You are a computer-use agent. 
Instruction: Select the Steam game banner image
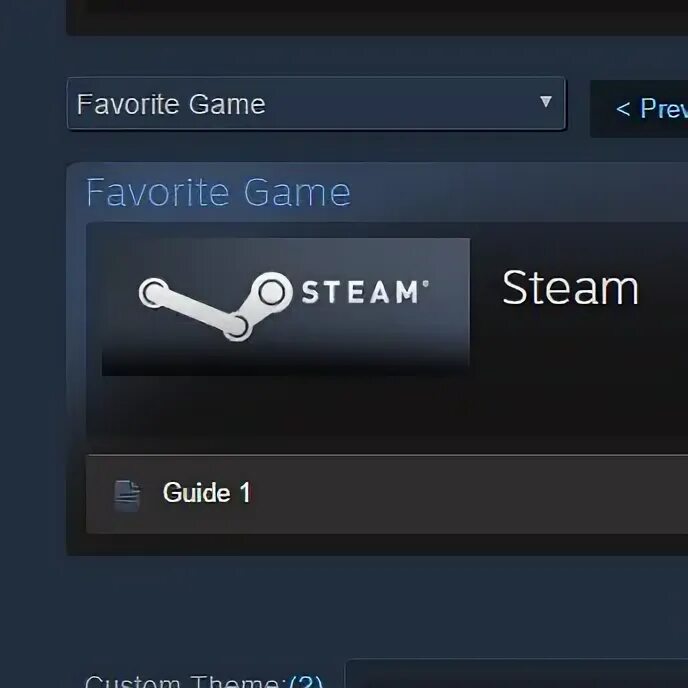click(x=286, y=307)
